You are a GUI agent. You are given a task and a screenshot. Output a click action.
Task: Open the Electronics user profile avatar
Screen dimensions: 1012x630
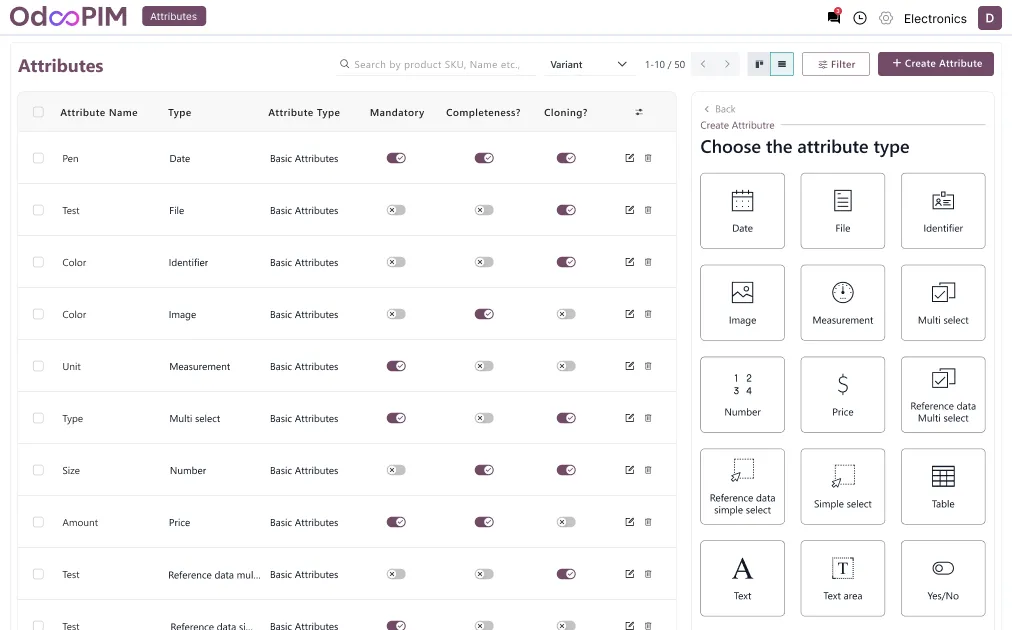tap(989, 18)
